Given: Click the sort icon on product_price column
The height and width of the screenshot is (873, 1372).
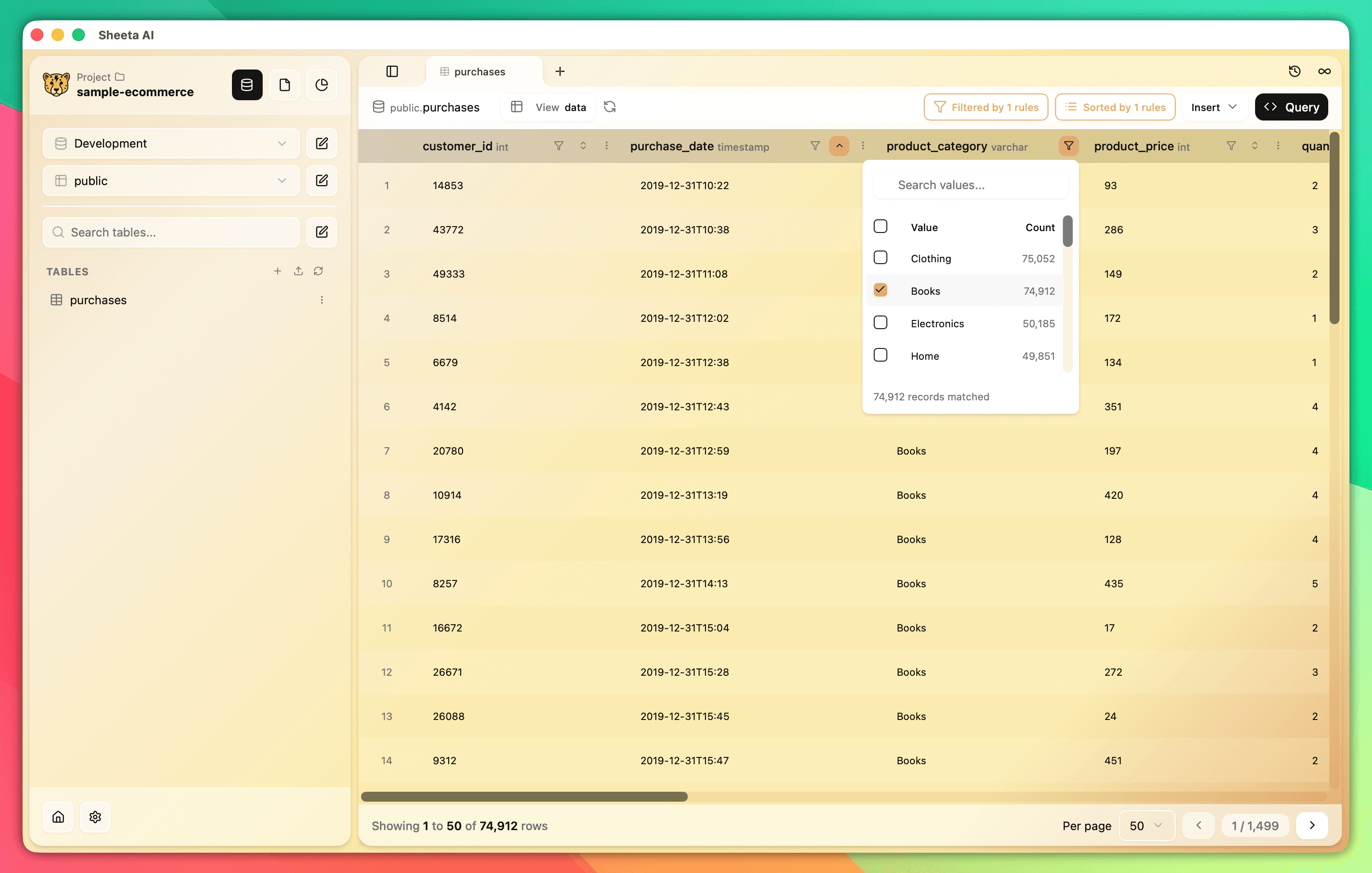Looking at the screenshot, I should (x=1254, y=146).
